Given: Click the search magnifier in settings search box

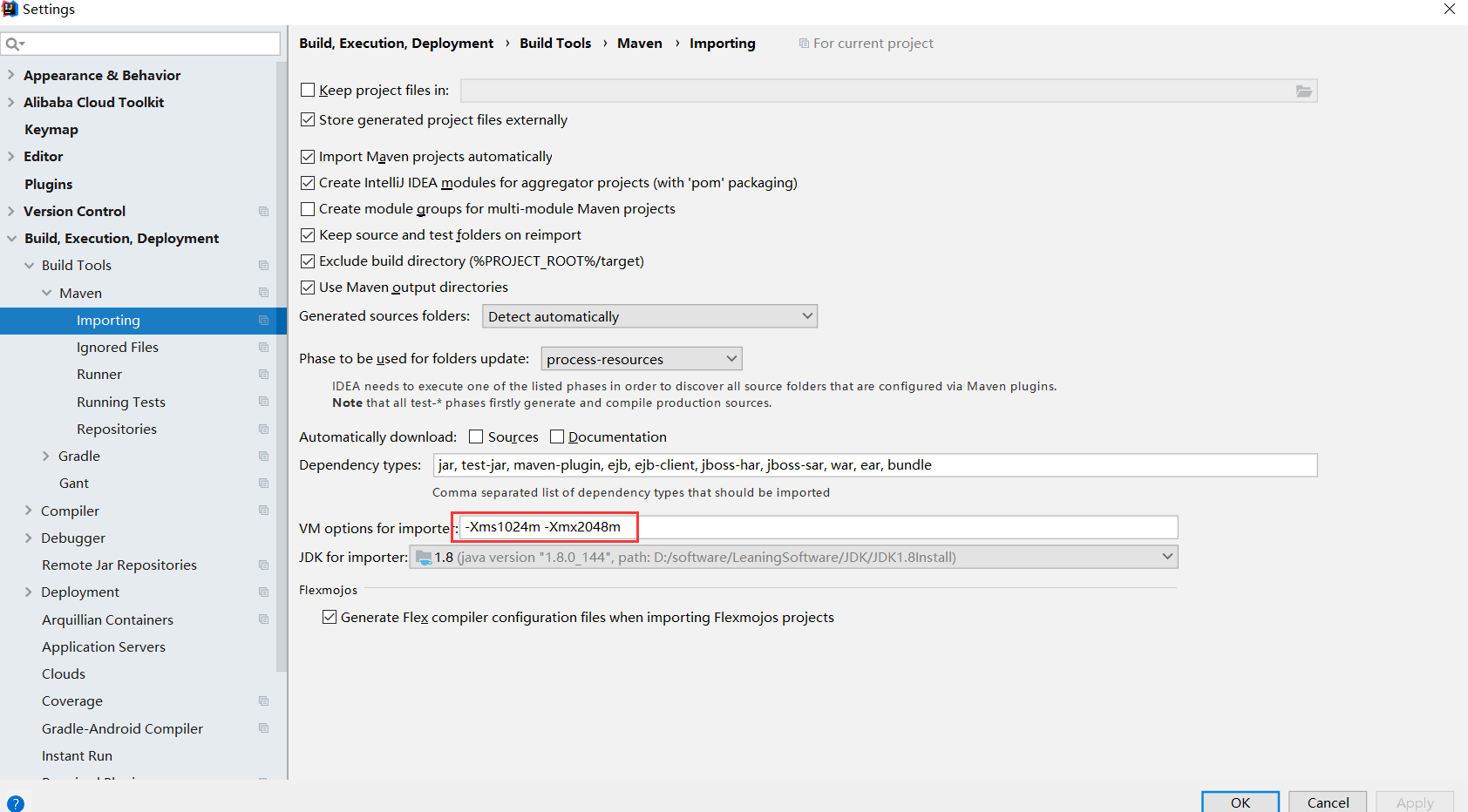Looking at the screenshot, I should click(x=12, y=43).
